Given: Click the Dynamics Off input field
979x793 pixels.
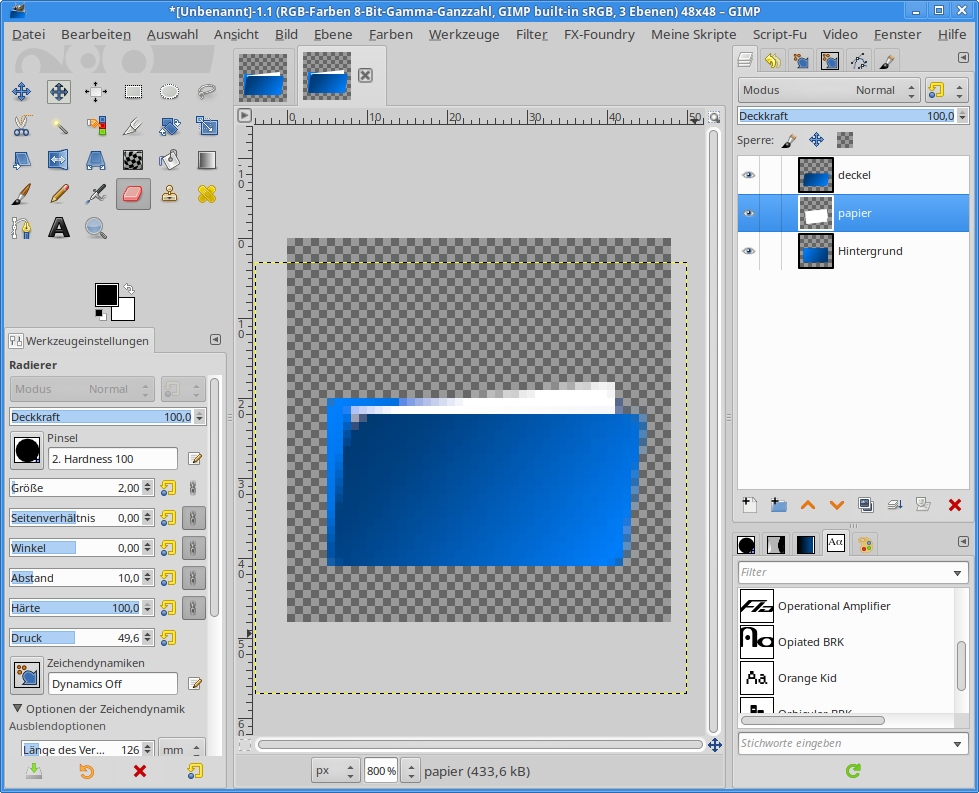Looking at the screenshot, I should click(x=113, y=684).
